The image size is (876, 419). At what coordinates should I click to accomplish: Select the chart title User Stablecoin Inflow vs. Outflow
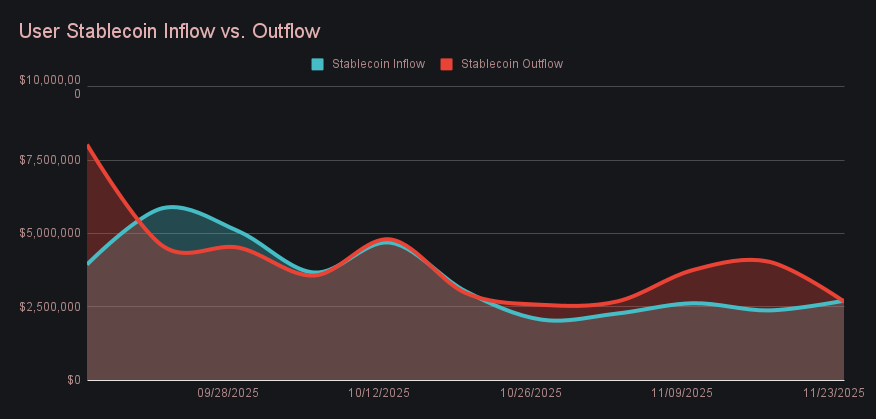(169, 31)
